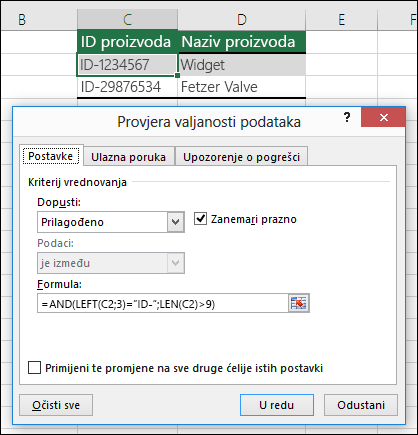Screen dimensions: 418x435
Task: Open the dialog help question mark
Action: (x=347, y=117)
